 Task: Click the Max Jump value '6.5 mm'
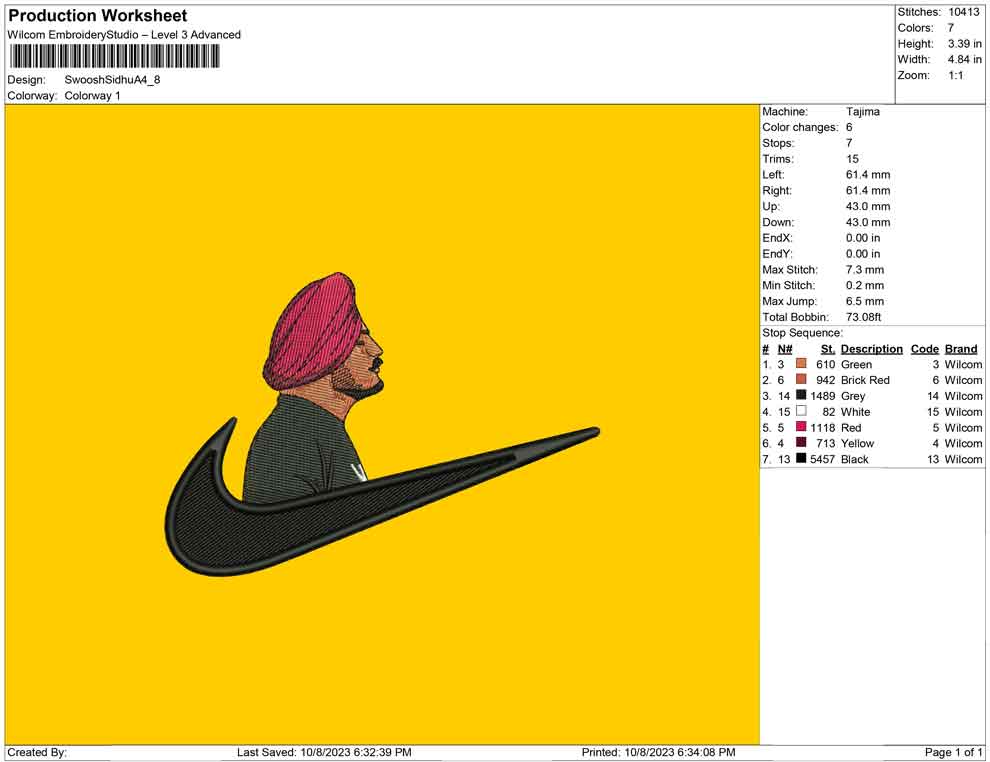[865, 301]
